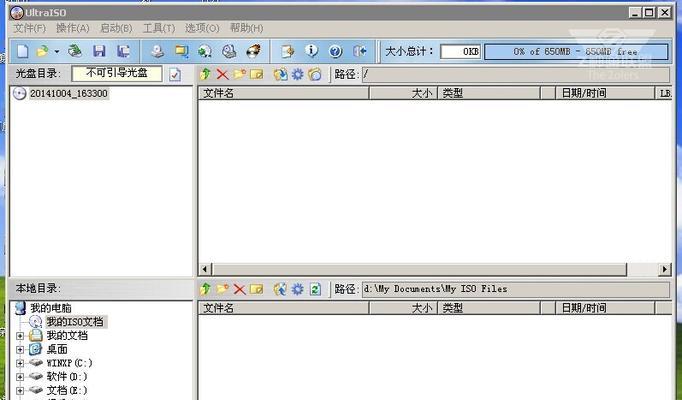The image size is (682, 400).
Task: Mount image to virtual drive icon
Action: point(229,51)
